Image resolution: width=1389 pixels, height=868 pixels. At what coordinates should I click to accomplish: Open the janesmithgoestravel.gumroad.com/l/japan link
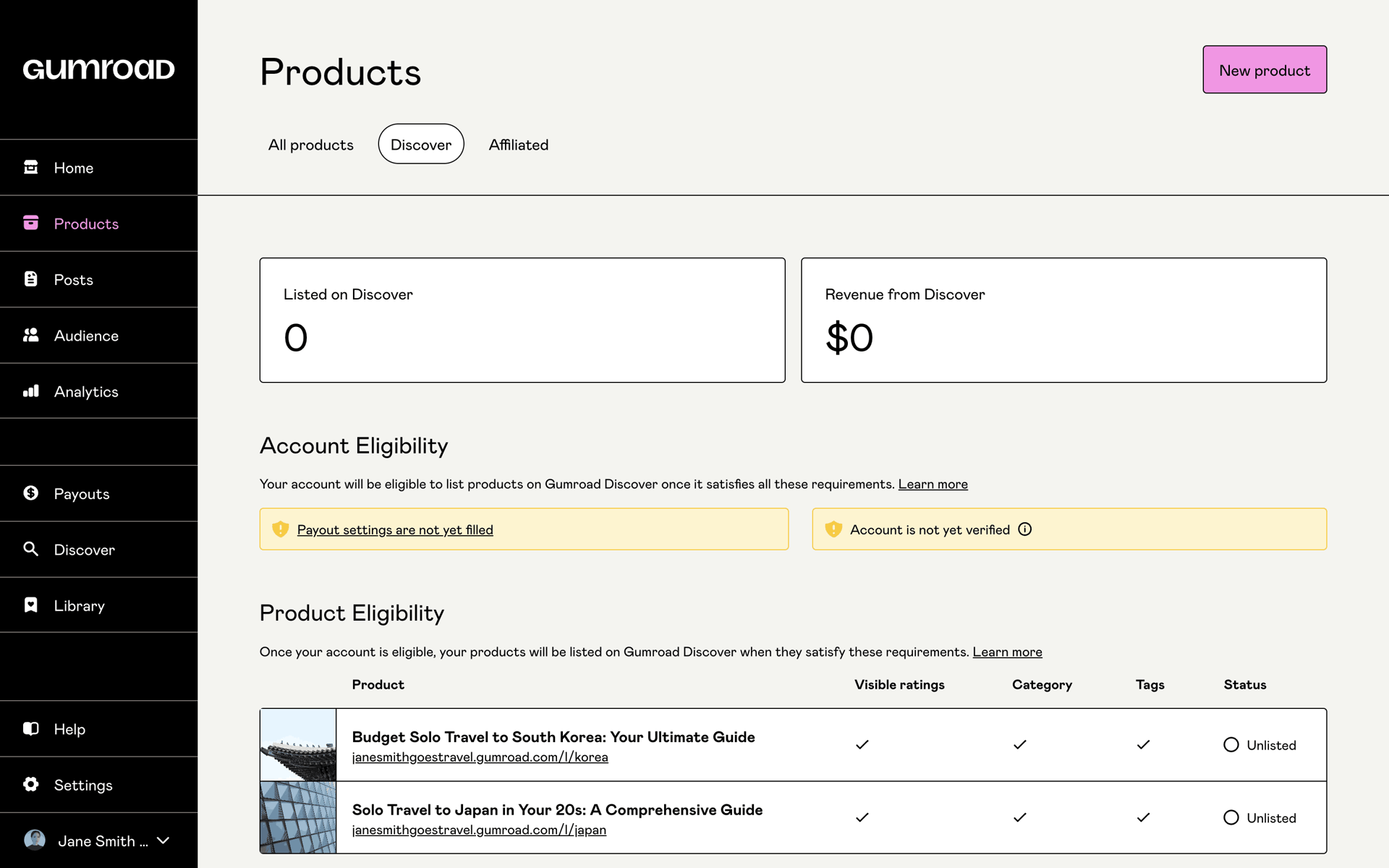pyautogui.click(x=479, y=830)
